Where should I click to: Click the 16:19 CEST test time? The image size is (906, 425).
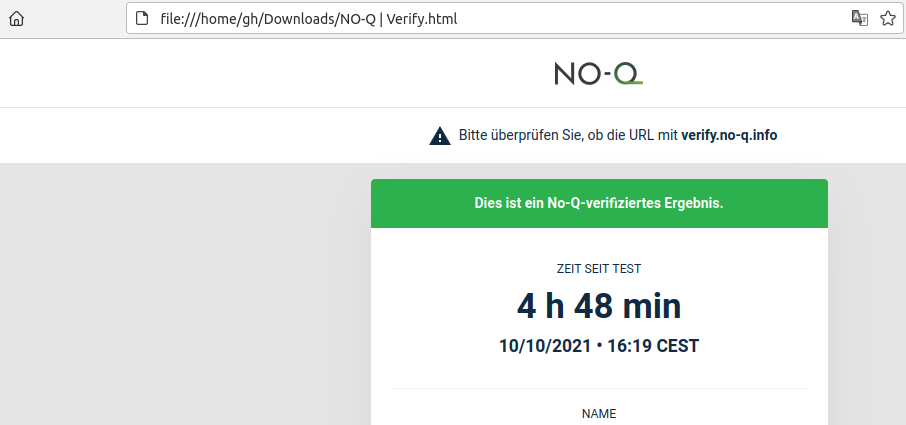(653, 346)
